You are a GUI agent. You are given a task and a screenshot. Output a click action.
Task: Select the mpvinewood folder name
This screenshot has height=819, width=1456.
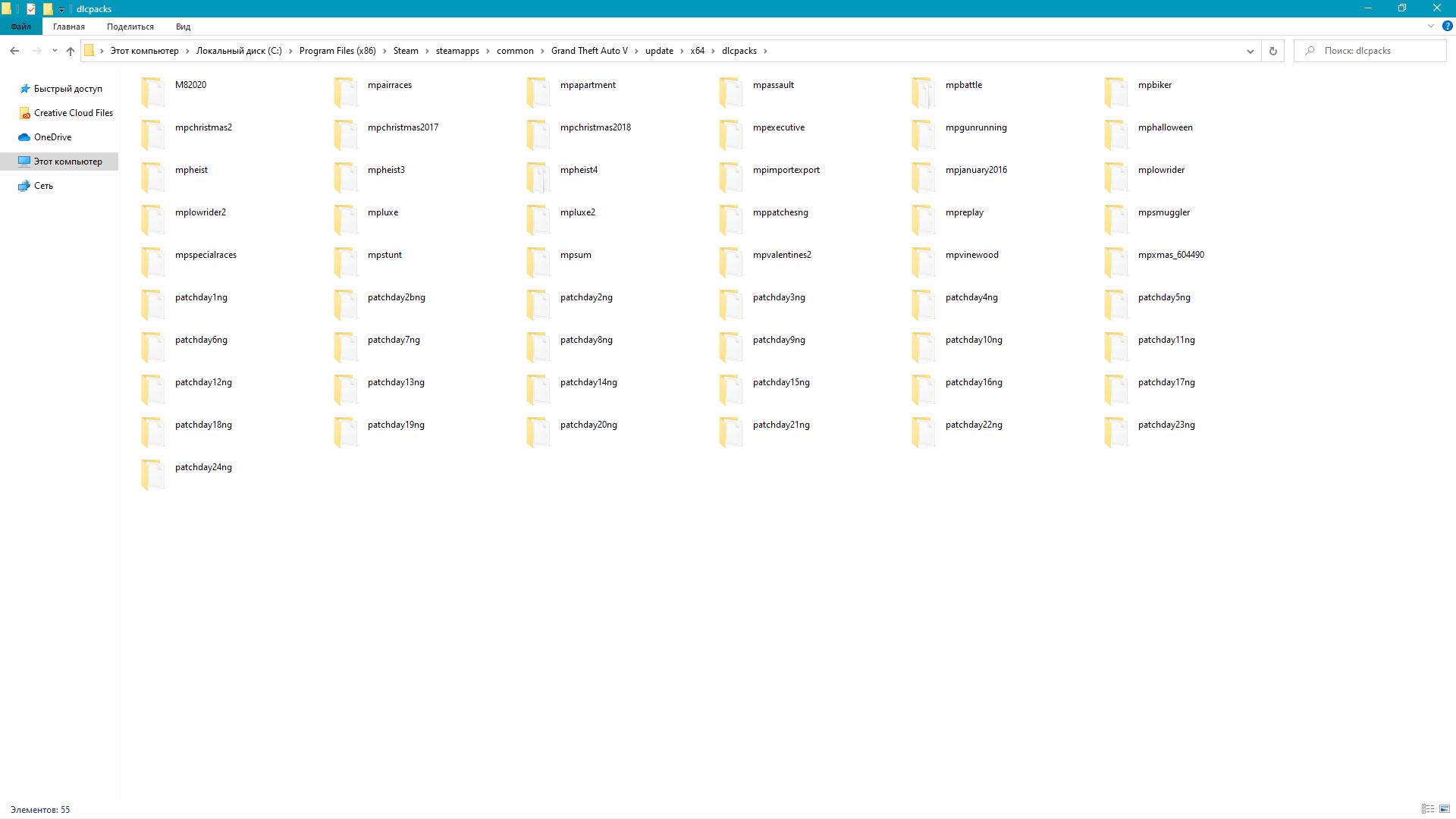[x=971, y=255]
